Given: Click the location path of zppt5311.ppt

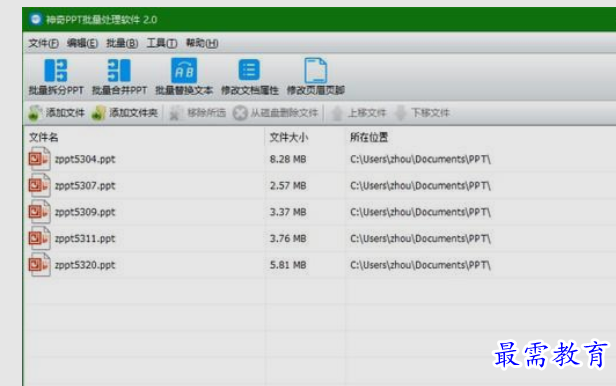Looking at the screenshot, I should click(420, 238).
